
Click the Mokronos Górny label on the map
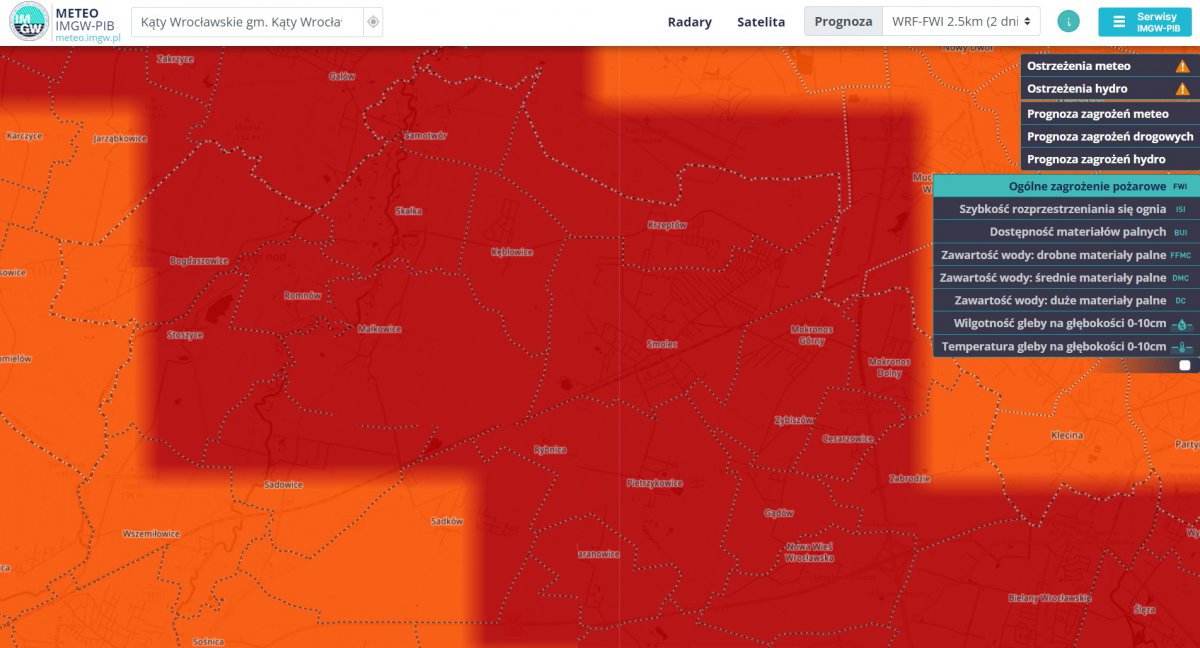(x=811, y=335)
